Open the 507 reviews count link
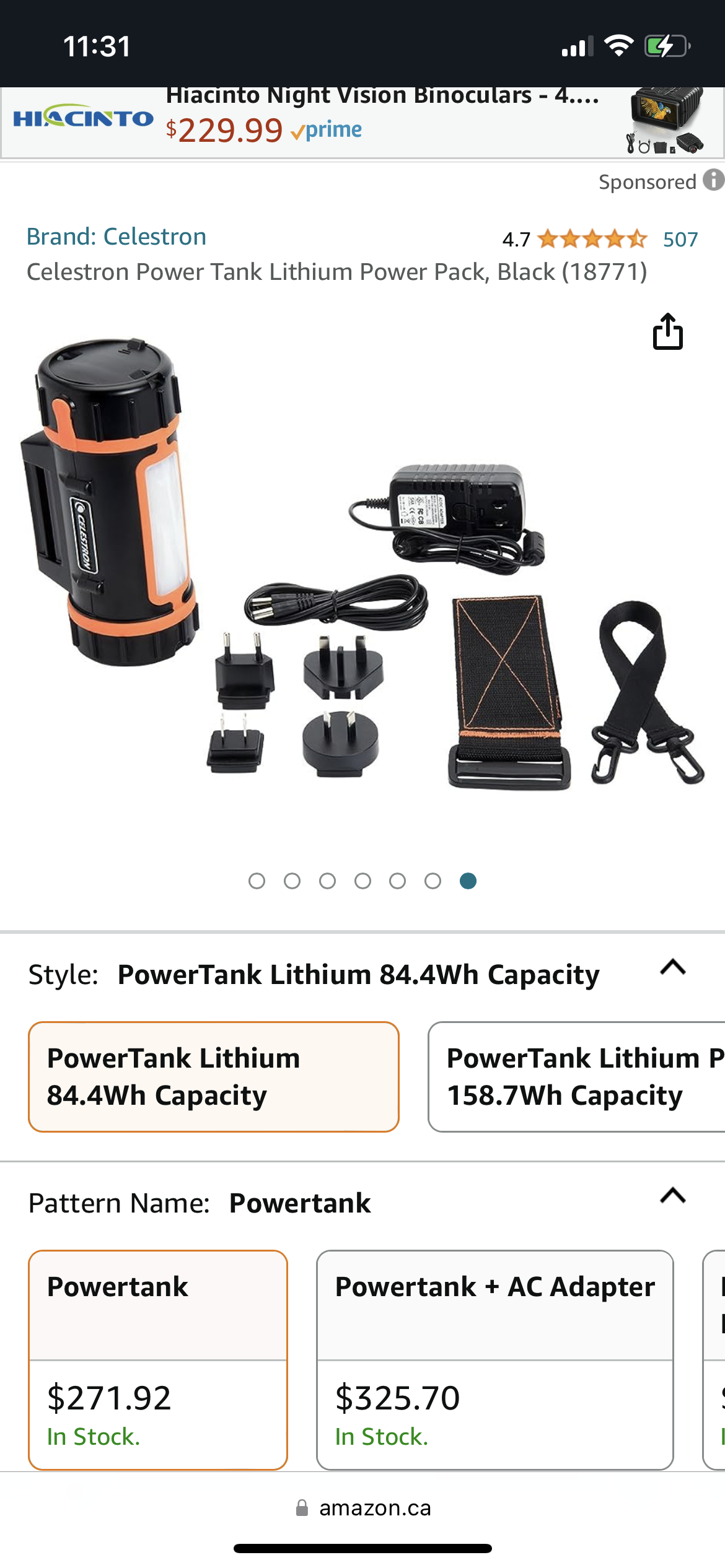The image size is (725, 1568). pyautogui.click(x=680, y=240)
